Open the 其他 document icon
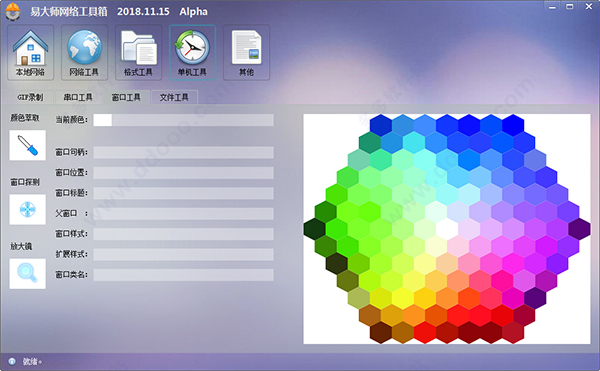 [x=246, y=52]
